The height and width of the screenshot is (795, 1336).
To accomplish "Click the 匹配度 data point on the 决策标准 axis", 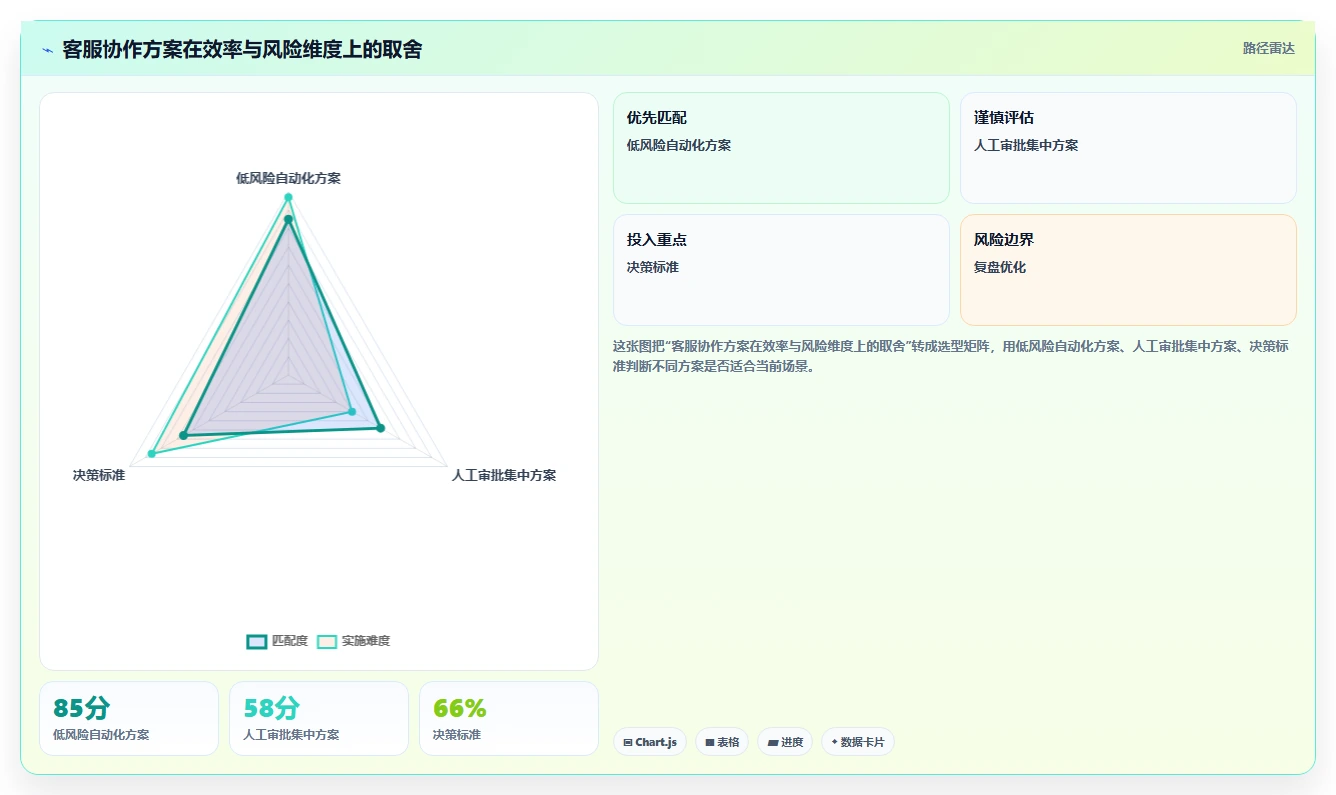I will coord(183,435).
